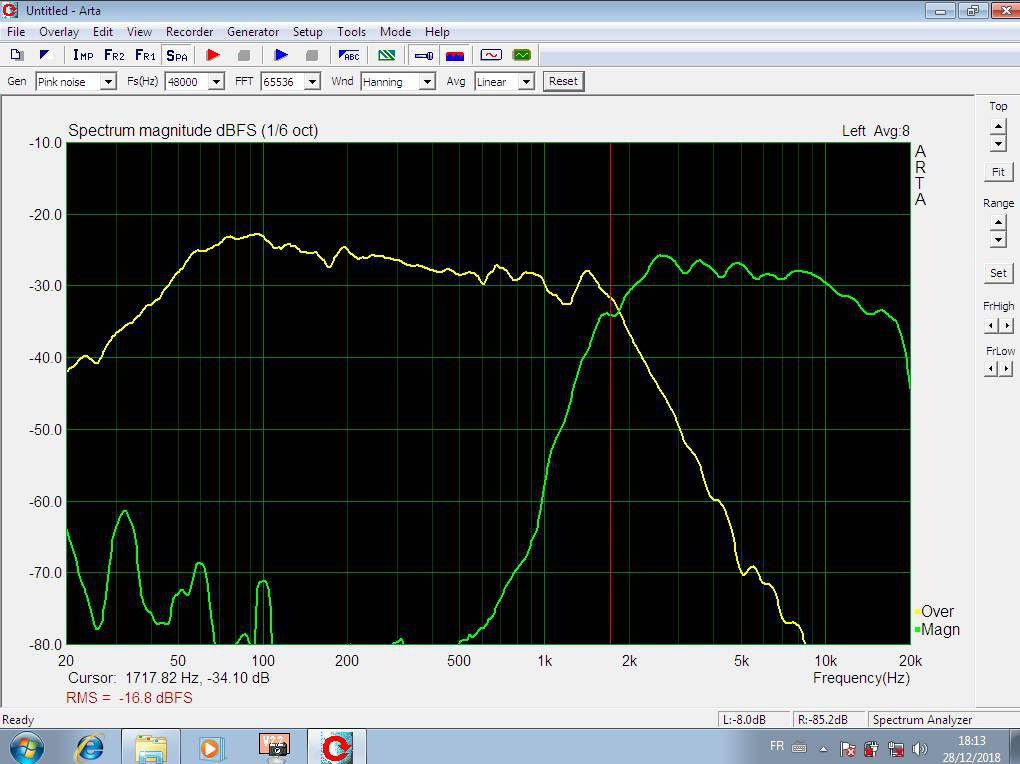Screen dimensions: 1020x764
Task: Expand the FFT 65536 size dropdown
Action: 313,82
